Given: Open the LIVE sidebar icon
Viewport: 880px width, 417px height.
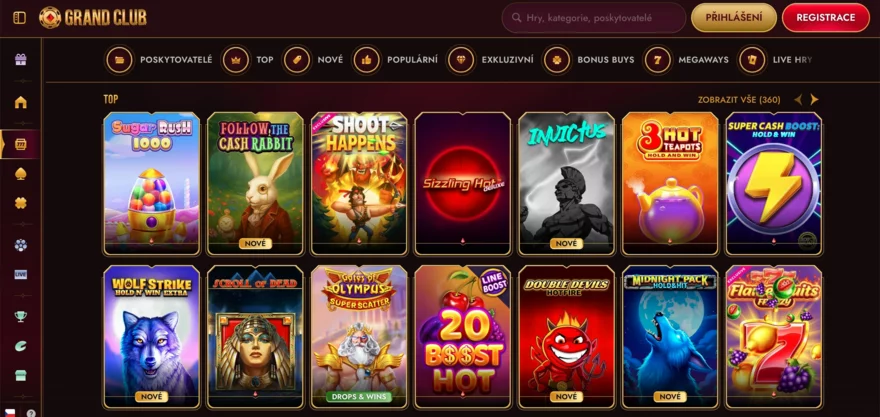Looking at the screenshot, I should point(21,274).
